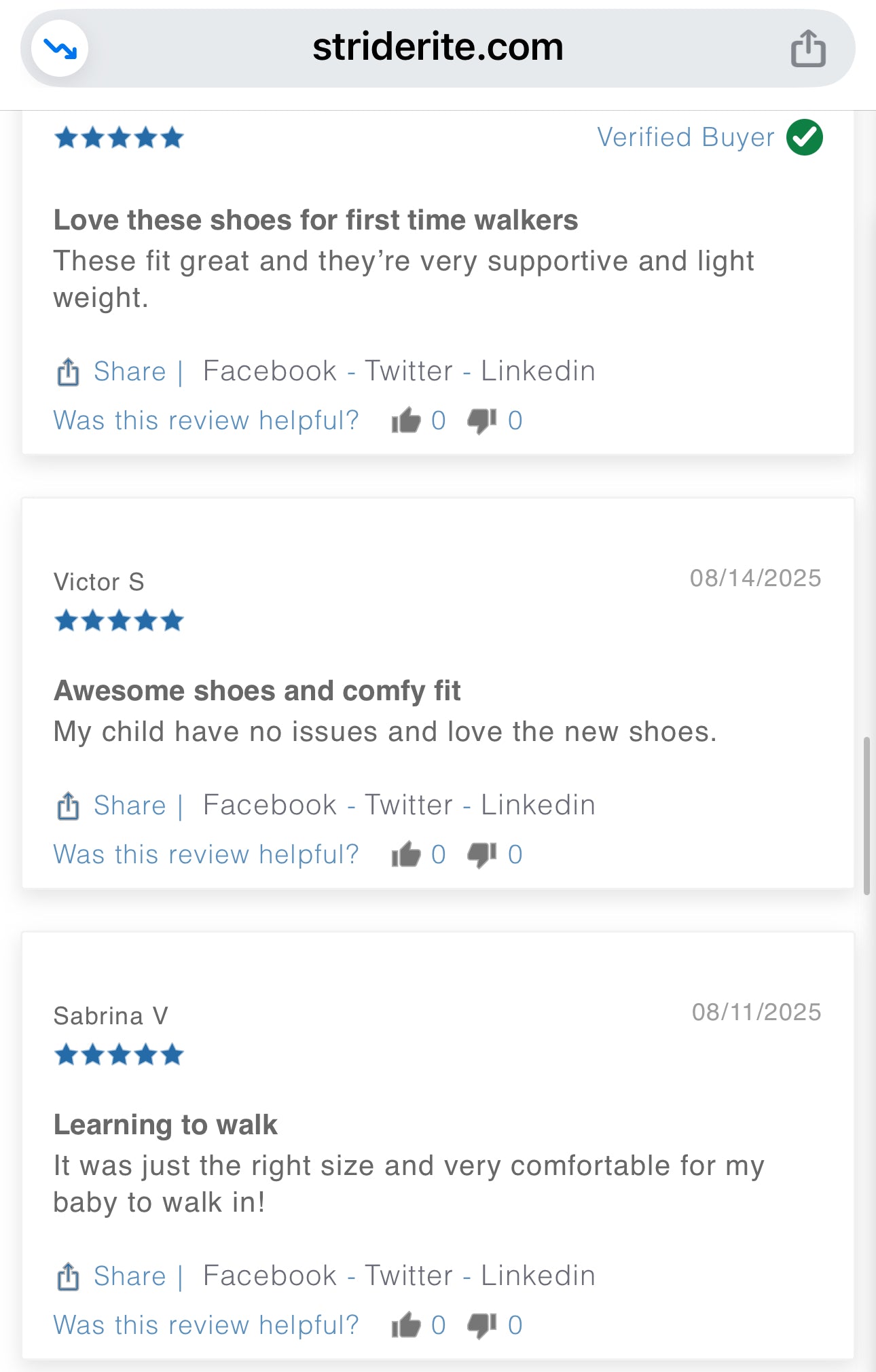Screen dimensions: 876x1372
Task: Share first time walkers review on Linkedin
Action: (538, 372)
